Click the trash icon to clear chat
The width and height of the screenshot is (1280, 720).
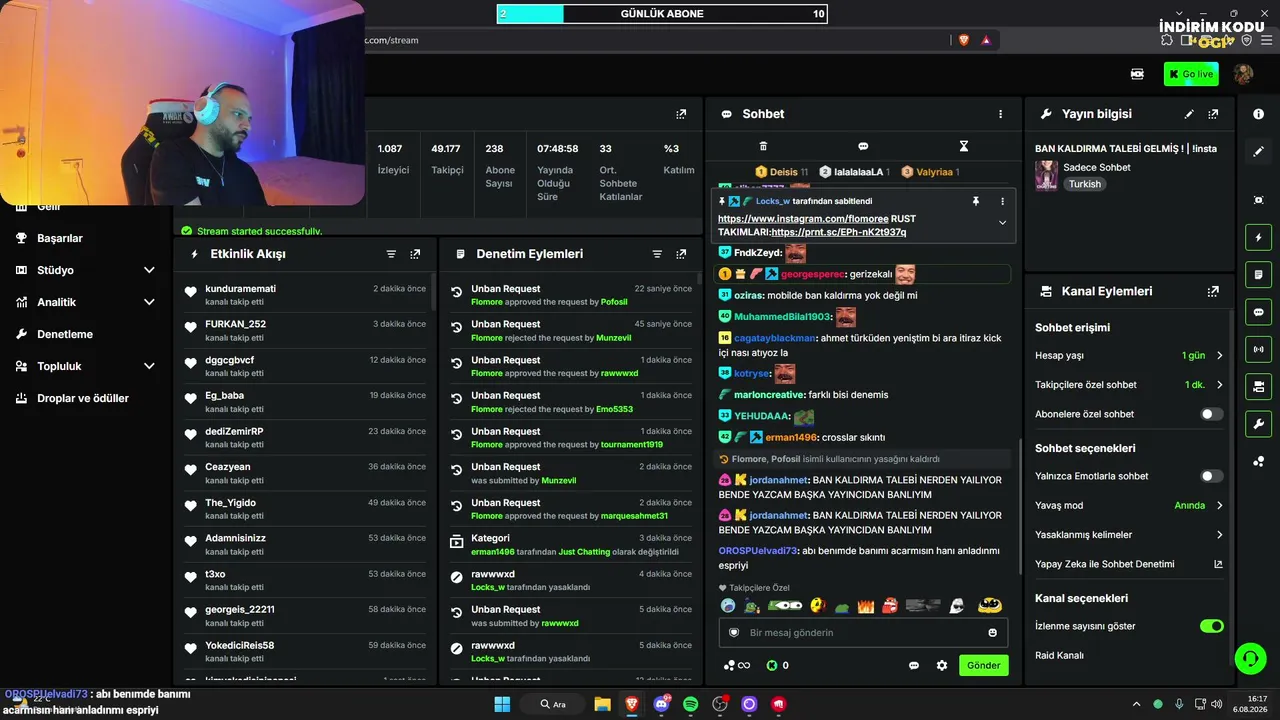tap(763, 146)
